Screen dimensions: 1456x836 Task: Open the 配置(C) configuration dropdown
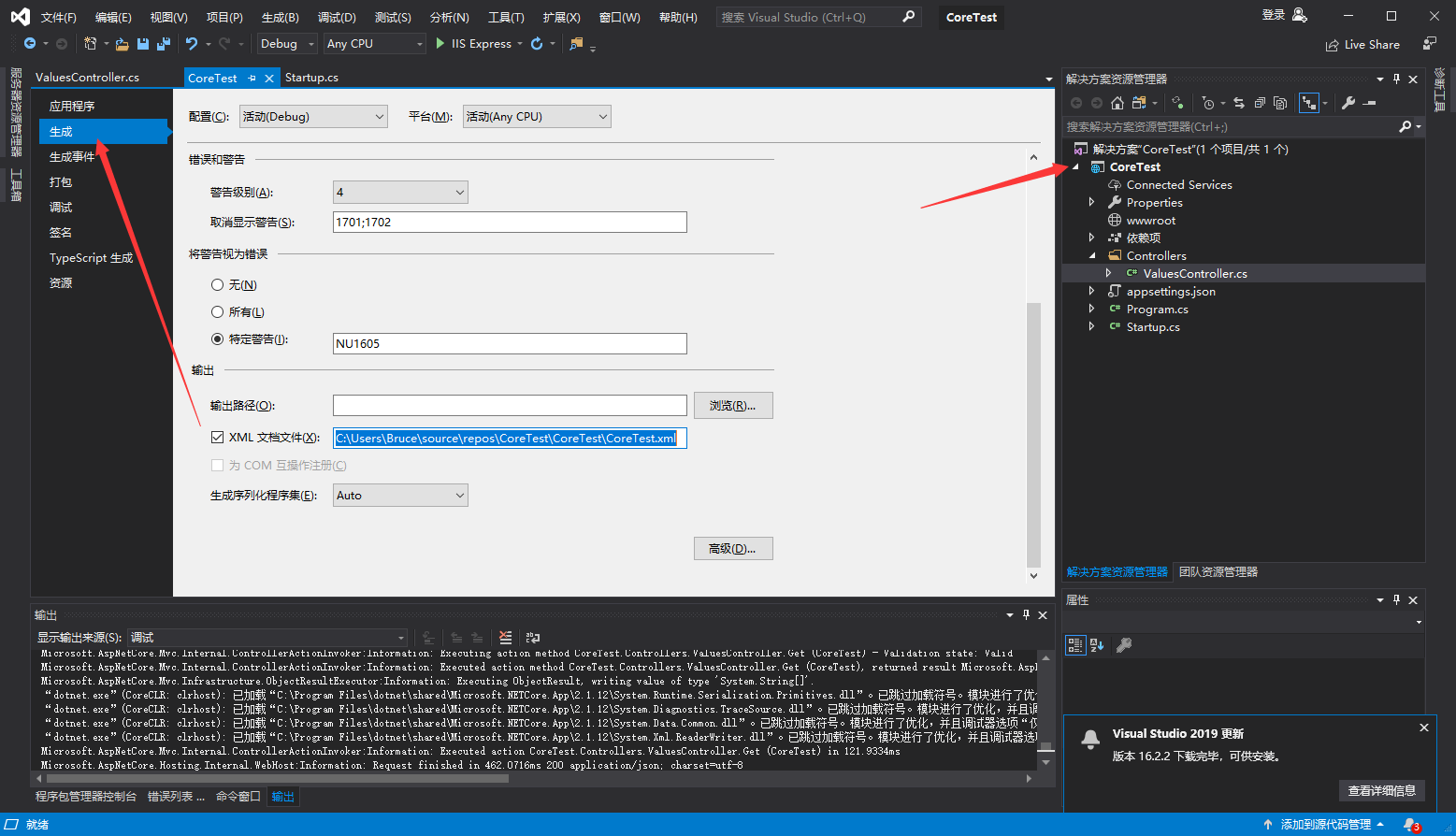(313, 116)
